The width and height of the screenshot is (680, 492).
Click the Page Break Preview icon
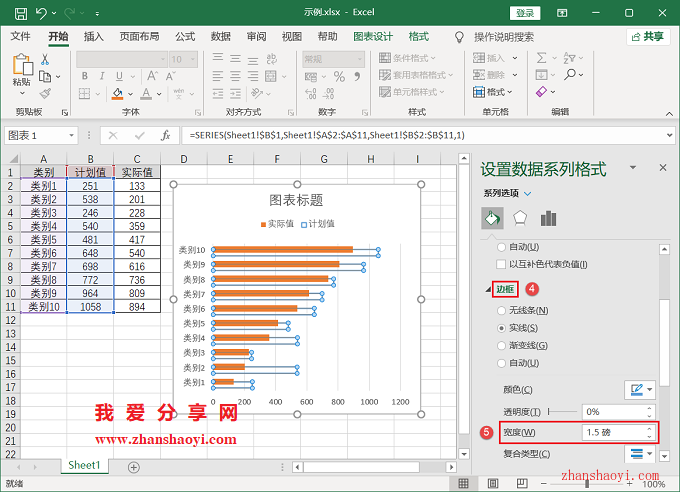pos(522,483)
